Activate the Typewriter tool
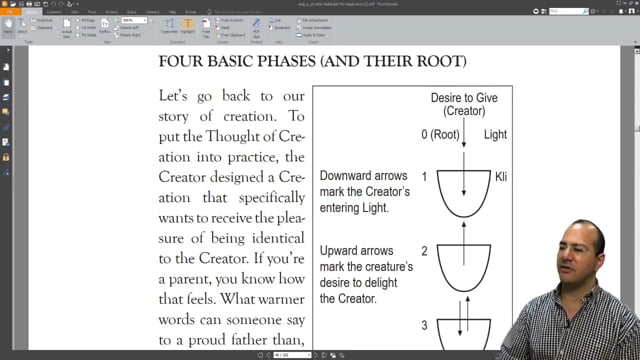Viewport: 640px width, 360px height. 169,26
